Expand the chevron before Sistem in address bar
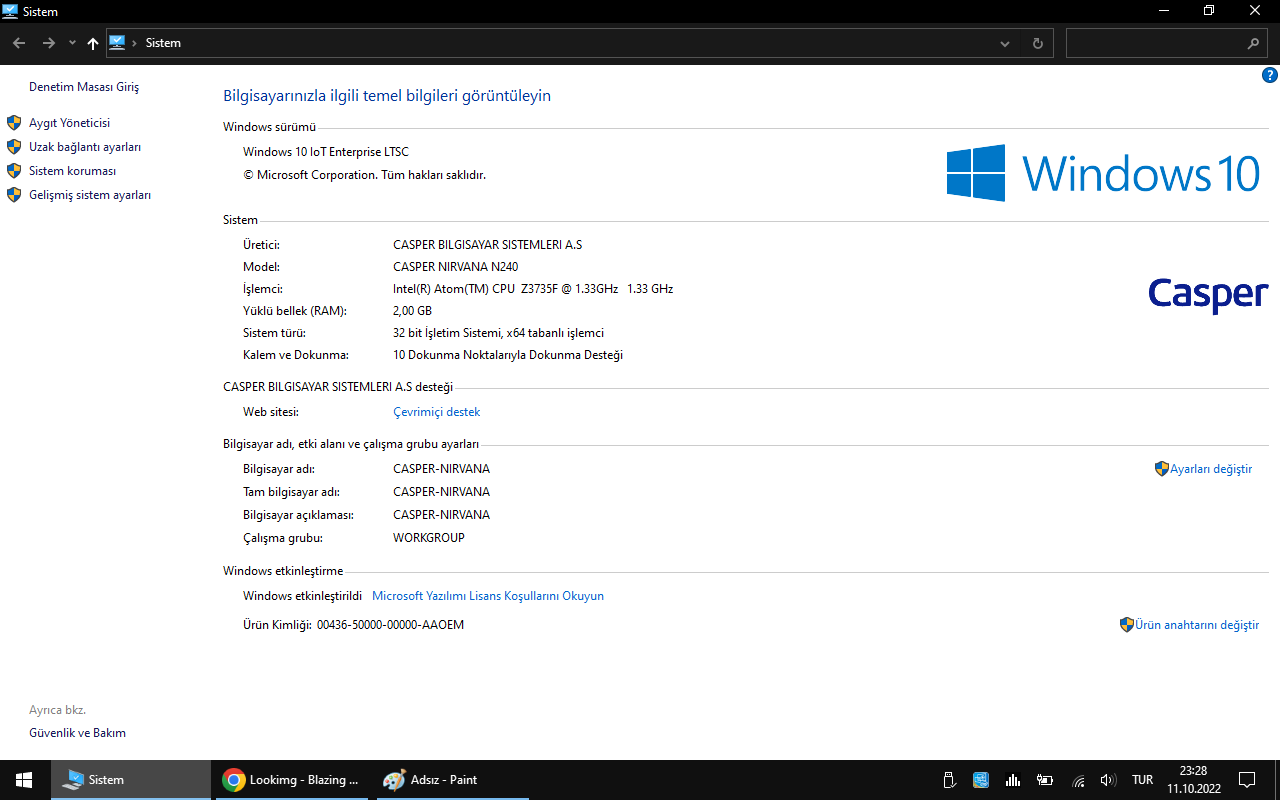 tap(134, 43)
